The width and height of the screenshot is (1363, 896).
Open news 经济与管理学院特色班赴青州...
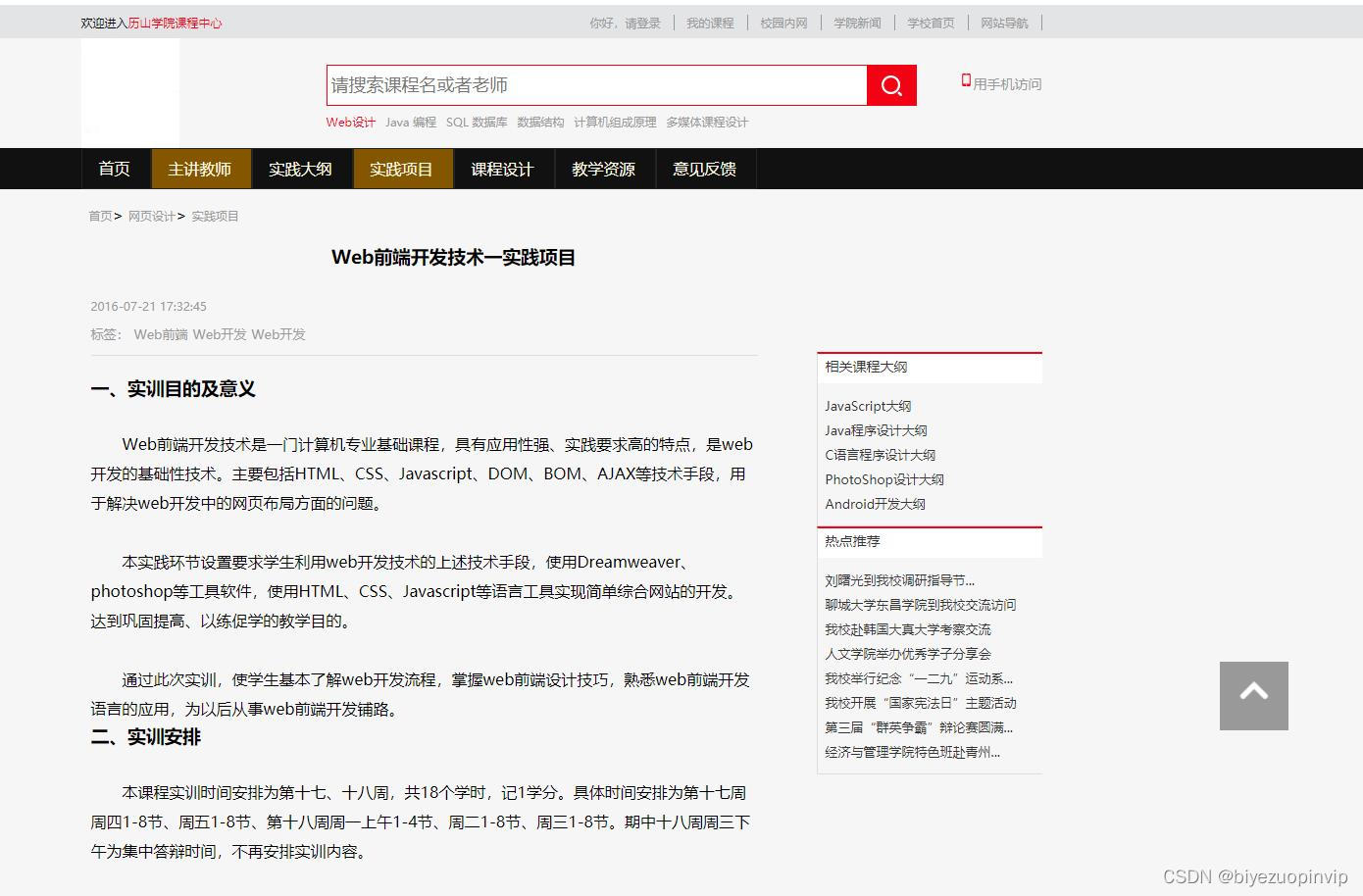(x=913, y=752)
